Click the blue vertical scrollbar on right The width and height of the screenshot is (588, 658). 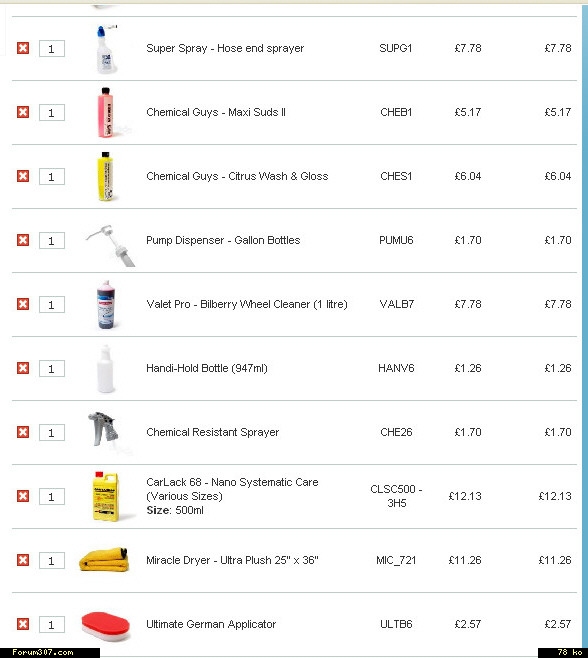(585, 327)
